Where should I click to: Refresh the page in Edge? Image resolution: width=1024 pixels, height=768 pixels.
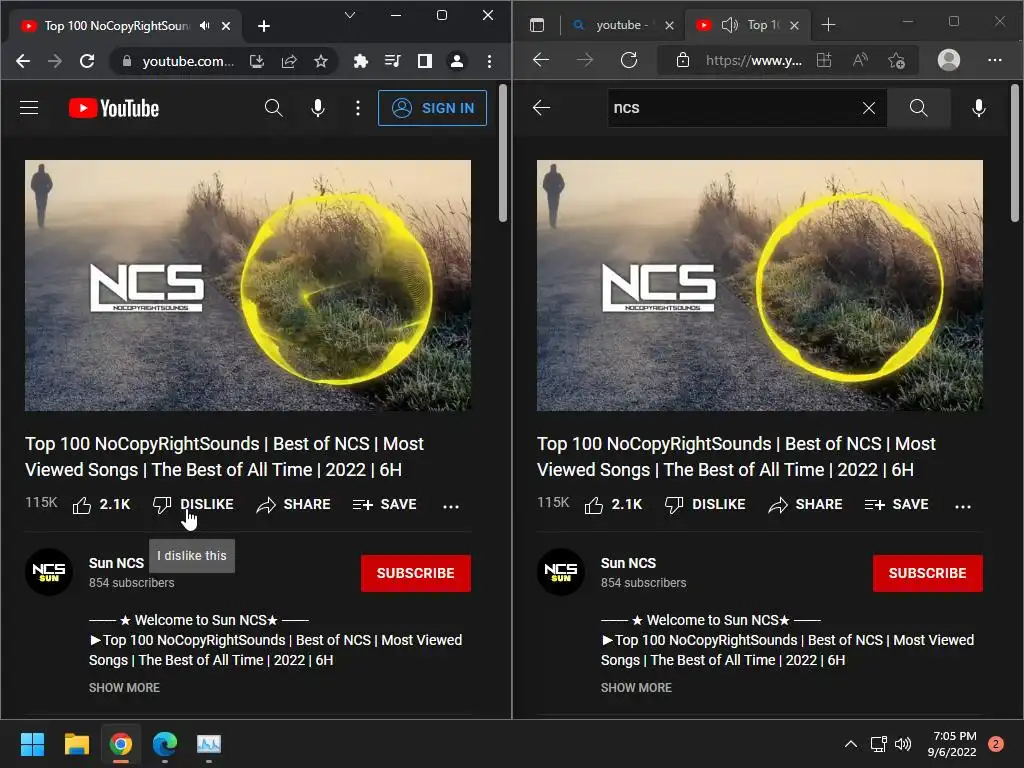click(x=629, y=61)
